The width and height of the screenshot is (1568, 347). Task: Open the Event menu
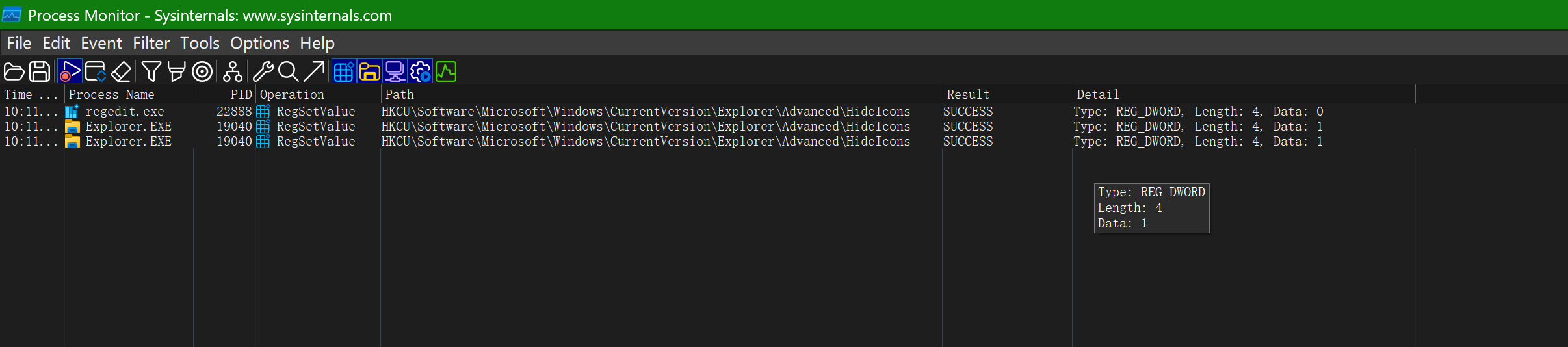(x=101, y=43)
